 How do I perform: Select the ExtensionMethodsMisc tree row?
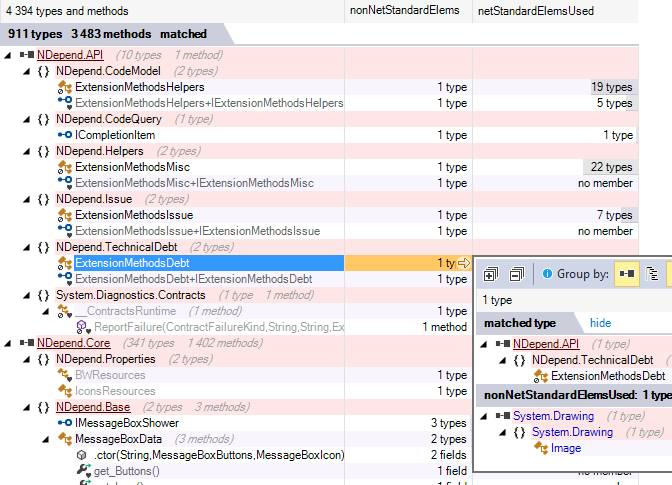(x=132, y=167)
